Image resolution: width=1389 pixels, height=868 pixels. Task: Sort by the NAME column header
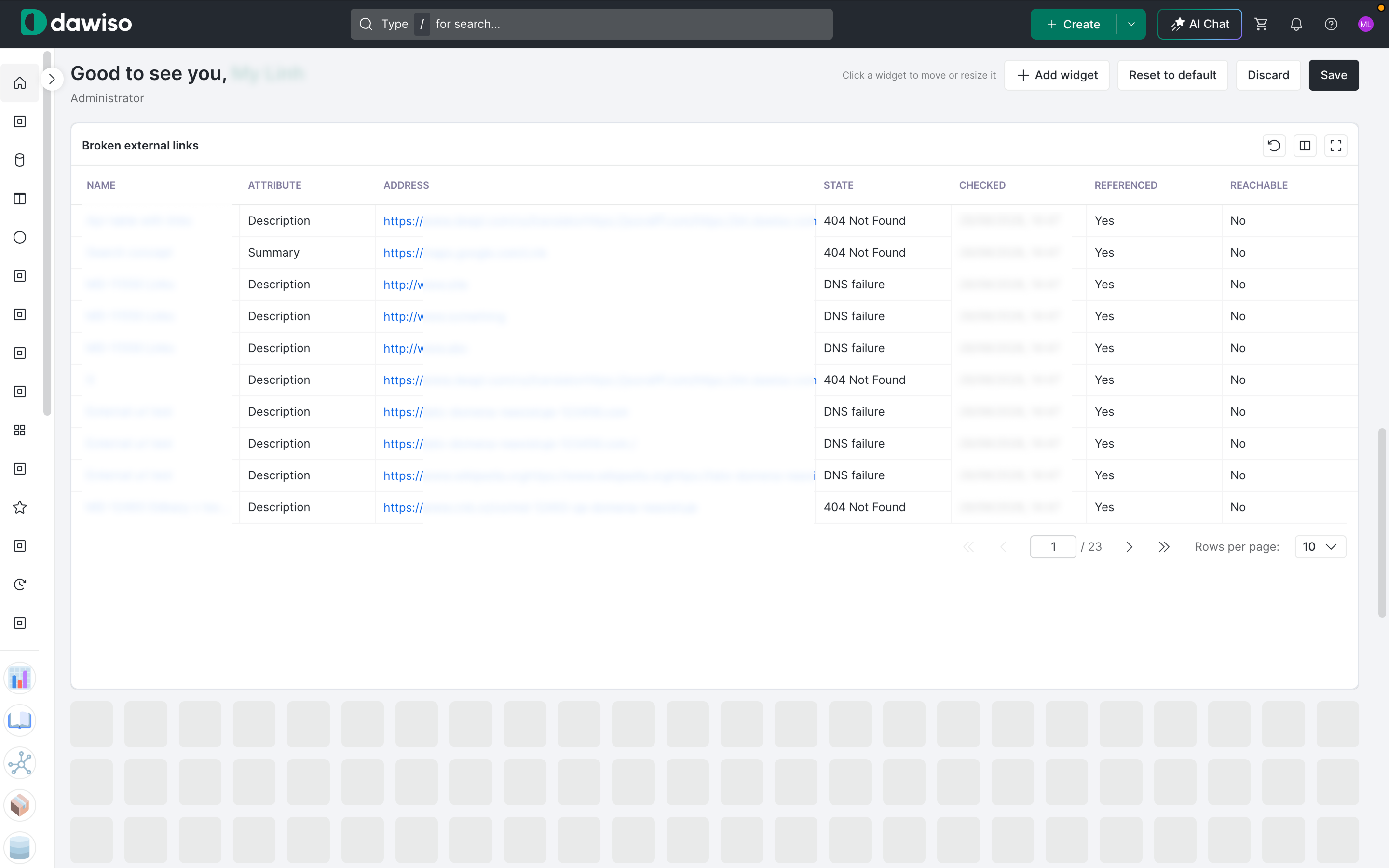(x=101, y=185)
